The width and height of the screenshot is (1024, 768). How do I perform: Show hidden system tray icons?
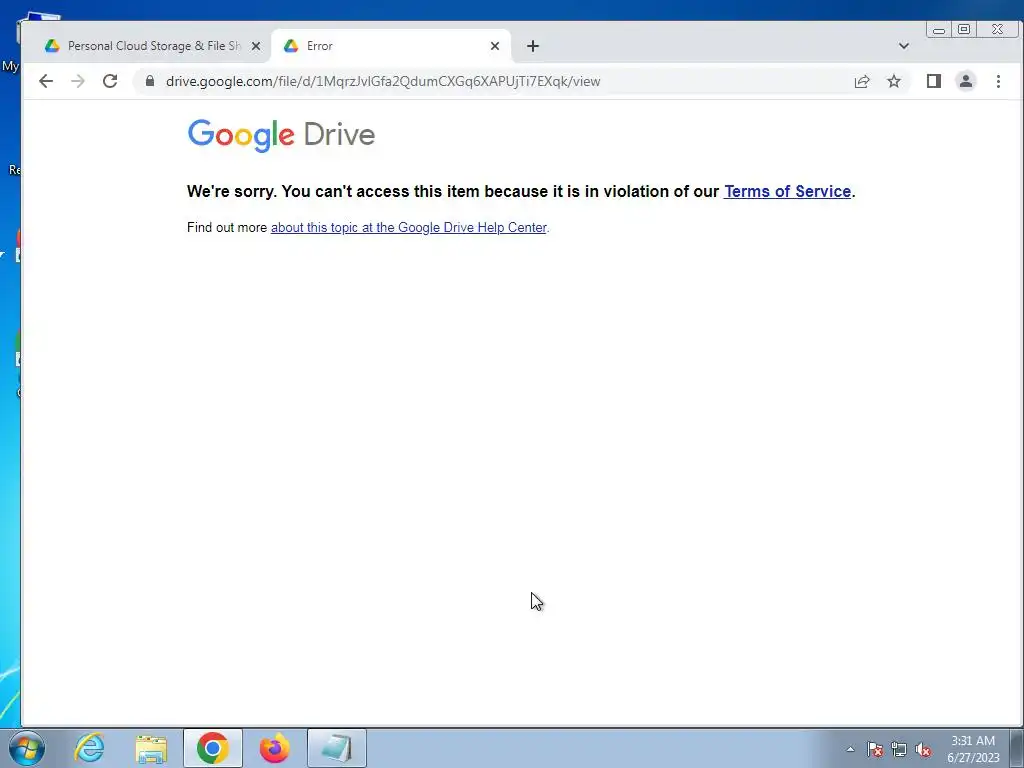point(850,749)
